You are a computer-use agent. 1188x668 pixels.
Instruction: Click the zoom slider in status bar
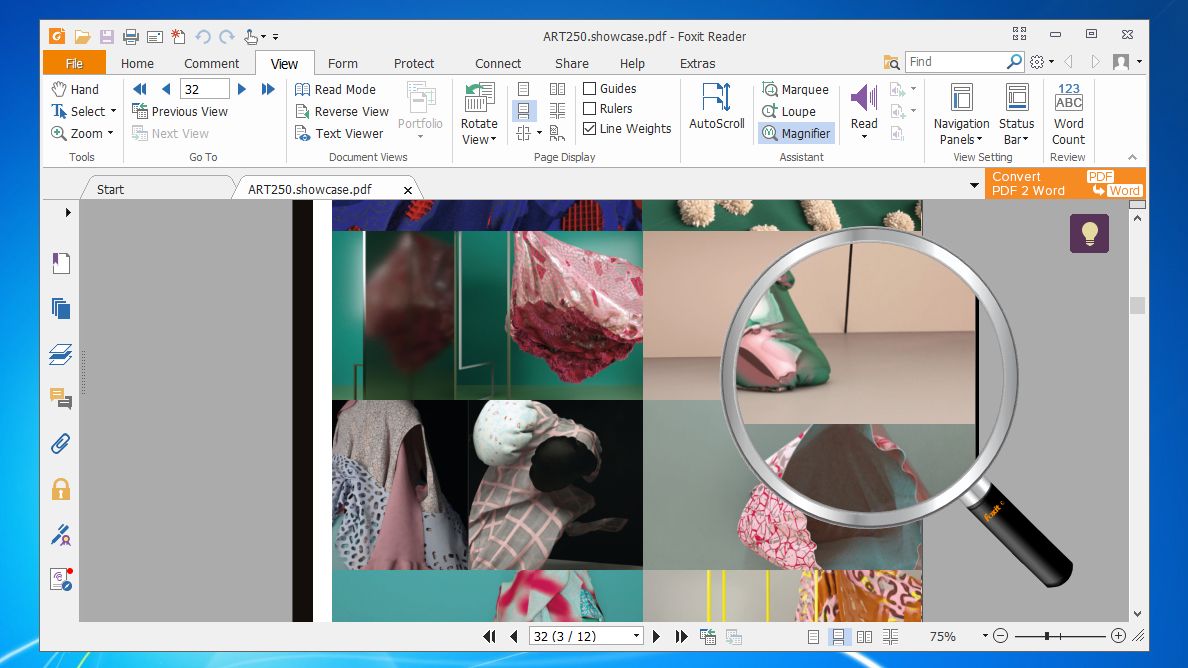pos(1048,636)
